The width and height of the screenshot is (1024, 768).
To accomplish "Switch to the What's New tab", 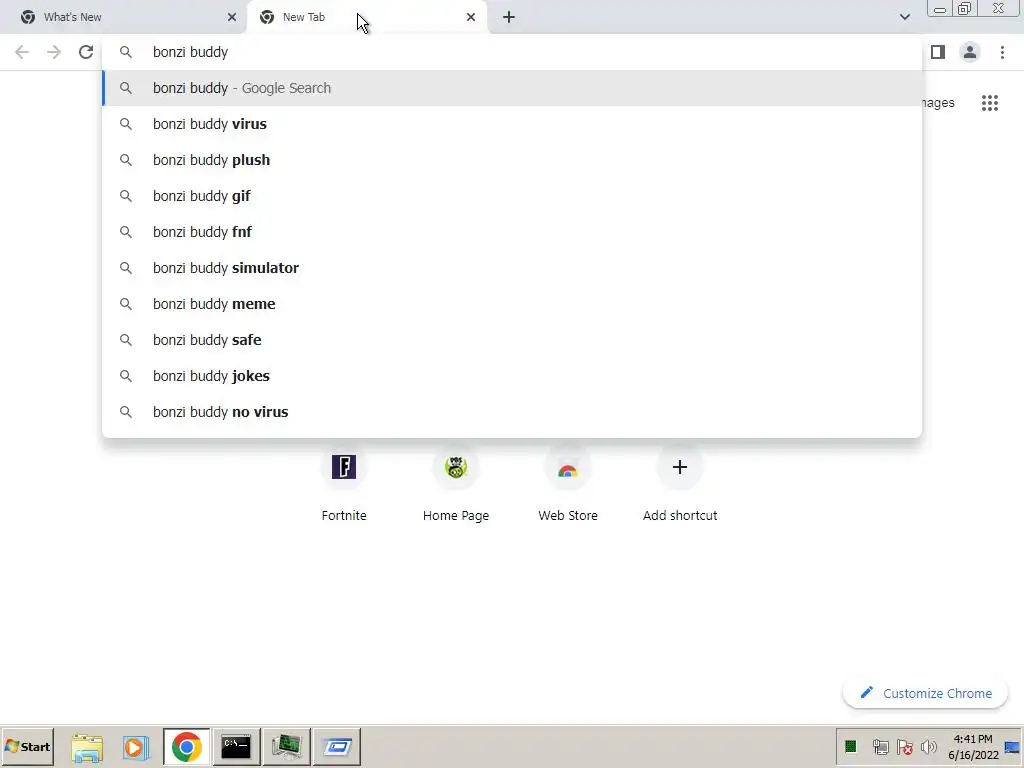I will tap(124, 17).
